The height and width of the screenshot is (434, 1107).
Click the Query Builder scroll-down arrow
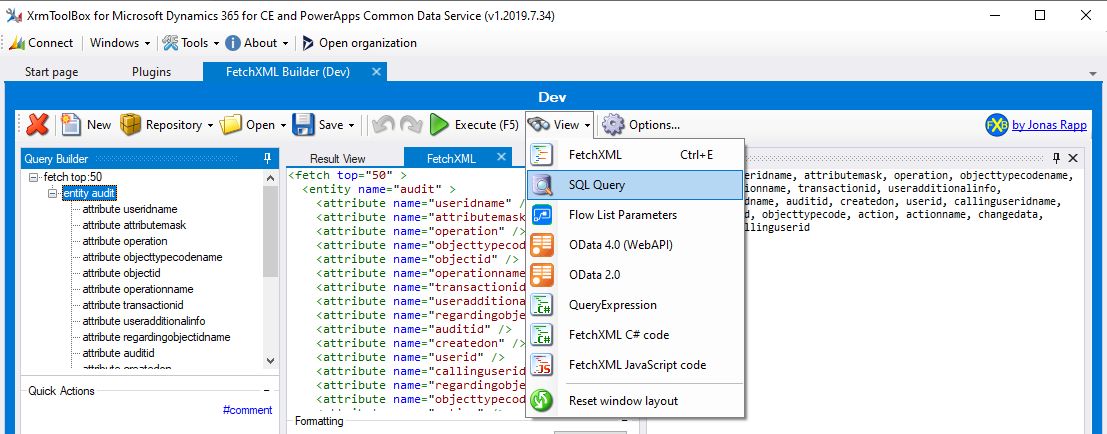point(271,360)
